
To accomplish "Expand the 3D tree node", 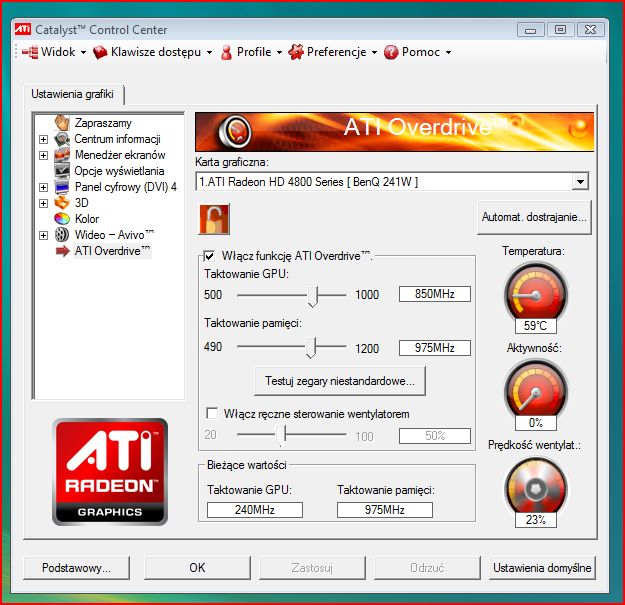I will pyautogui.click(x=43, y=203).
